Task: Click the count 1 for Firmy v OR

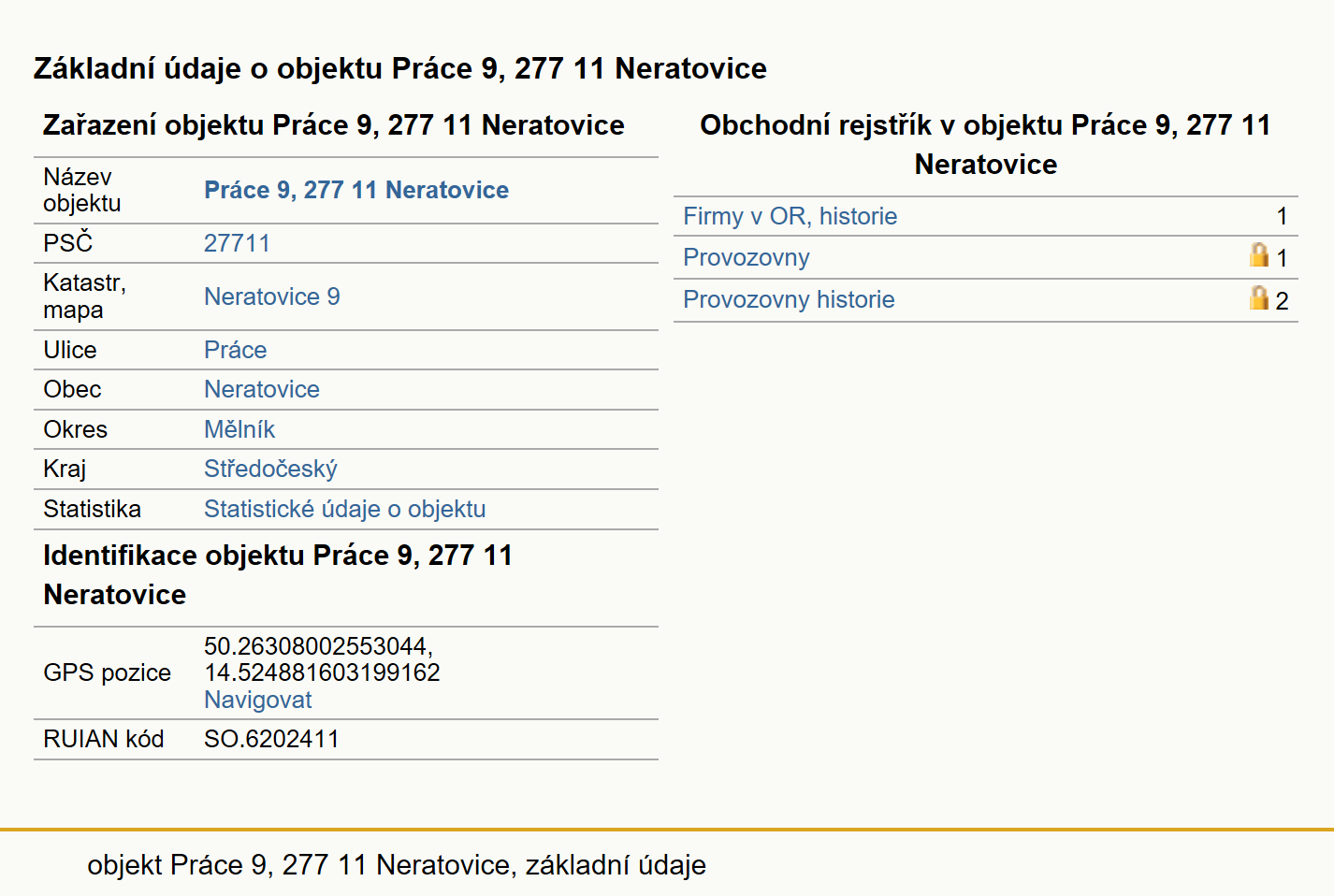Action: (1282, 216)
